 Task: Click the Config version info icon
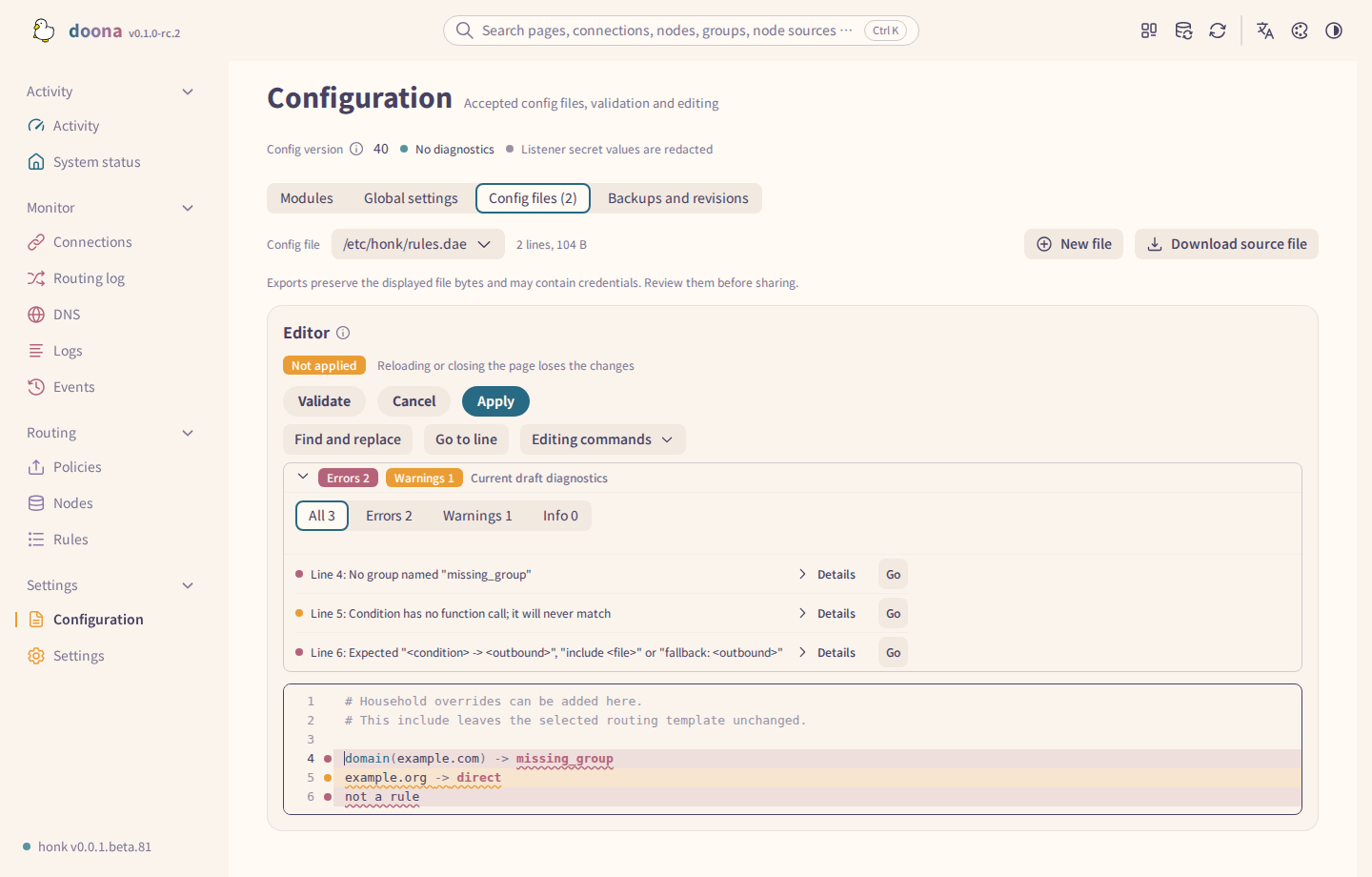[356, 149]
